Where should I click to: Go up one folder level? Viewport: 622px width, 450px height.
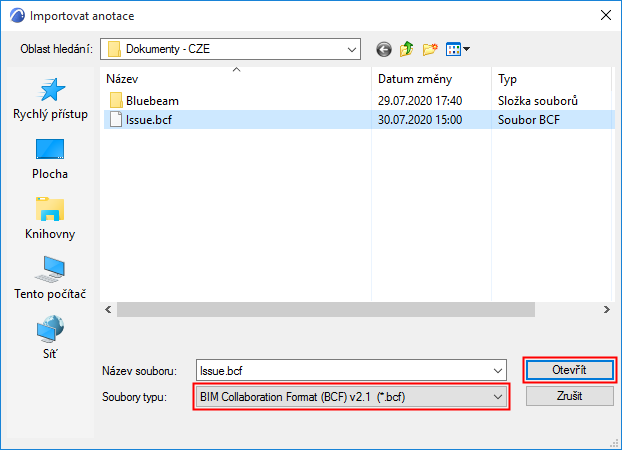click(407, 48)
